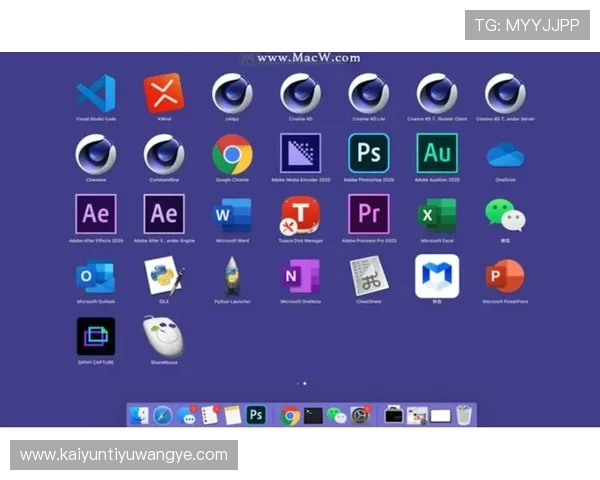This screenshot has width=600, height=480.
Task: Open Adobe Photoshop 2020 in the grid
Action: (368, 154)
